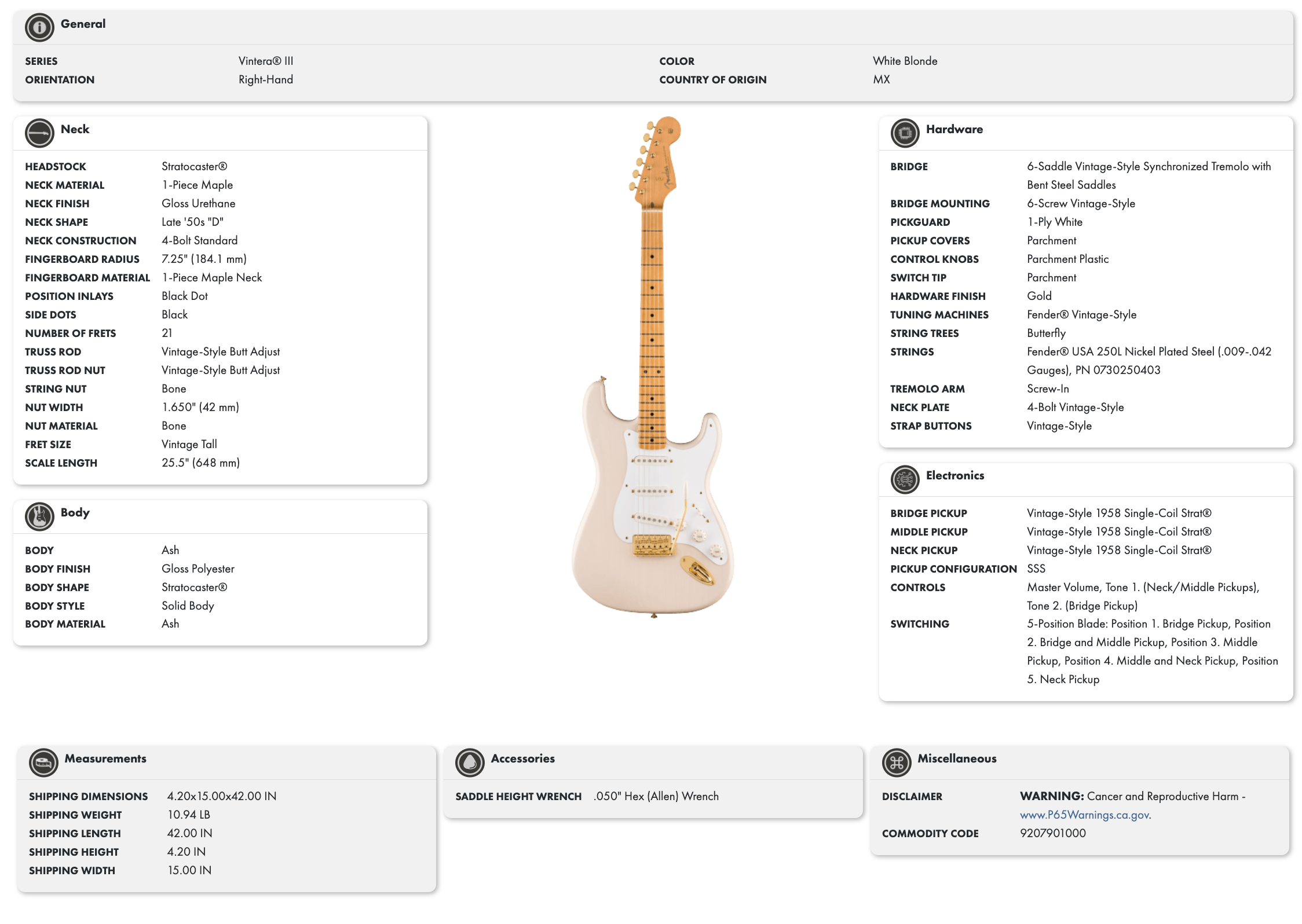Select the COMMODITY CODE value 9207901000
Viewport: 1302px width, 924px height.
tap(1052, 833)
